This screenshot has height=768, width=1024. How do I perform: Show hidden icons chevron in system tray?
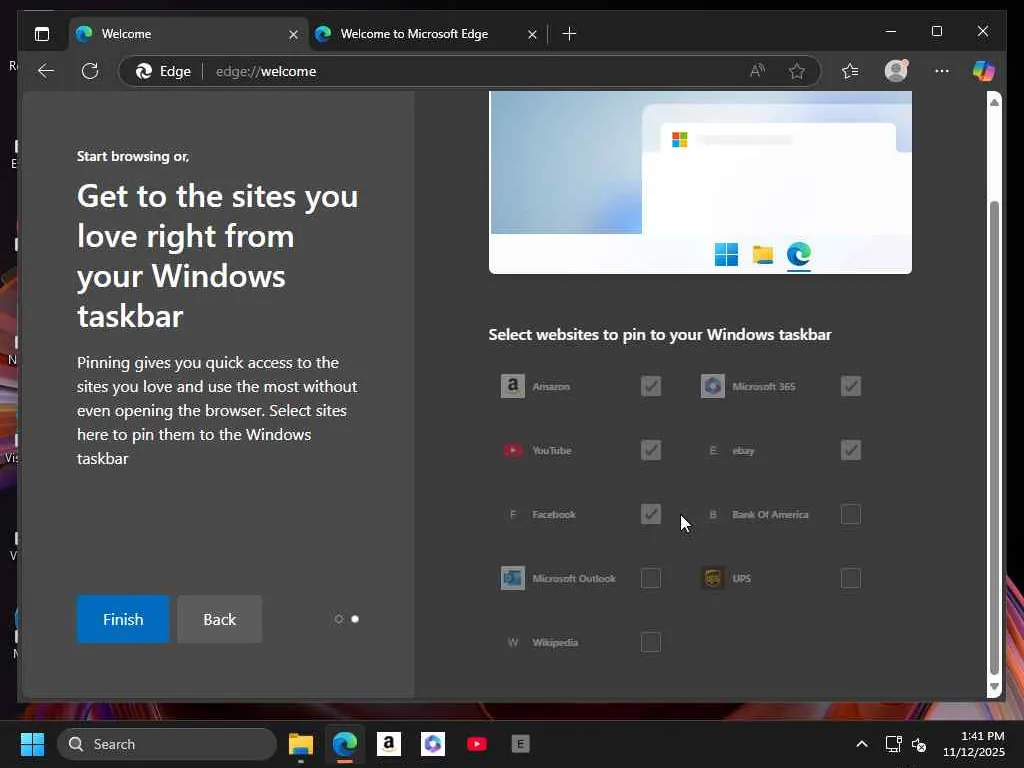pyautogui.click(x=862, y=744)
